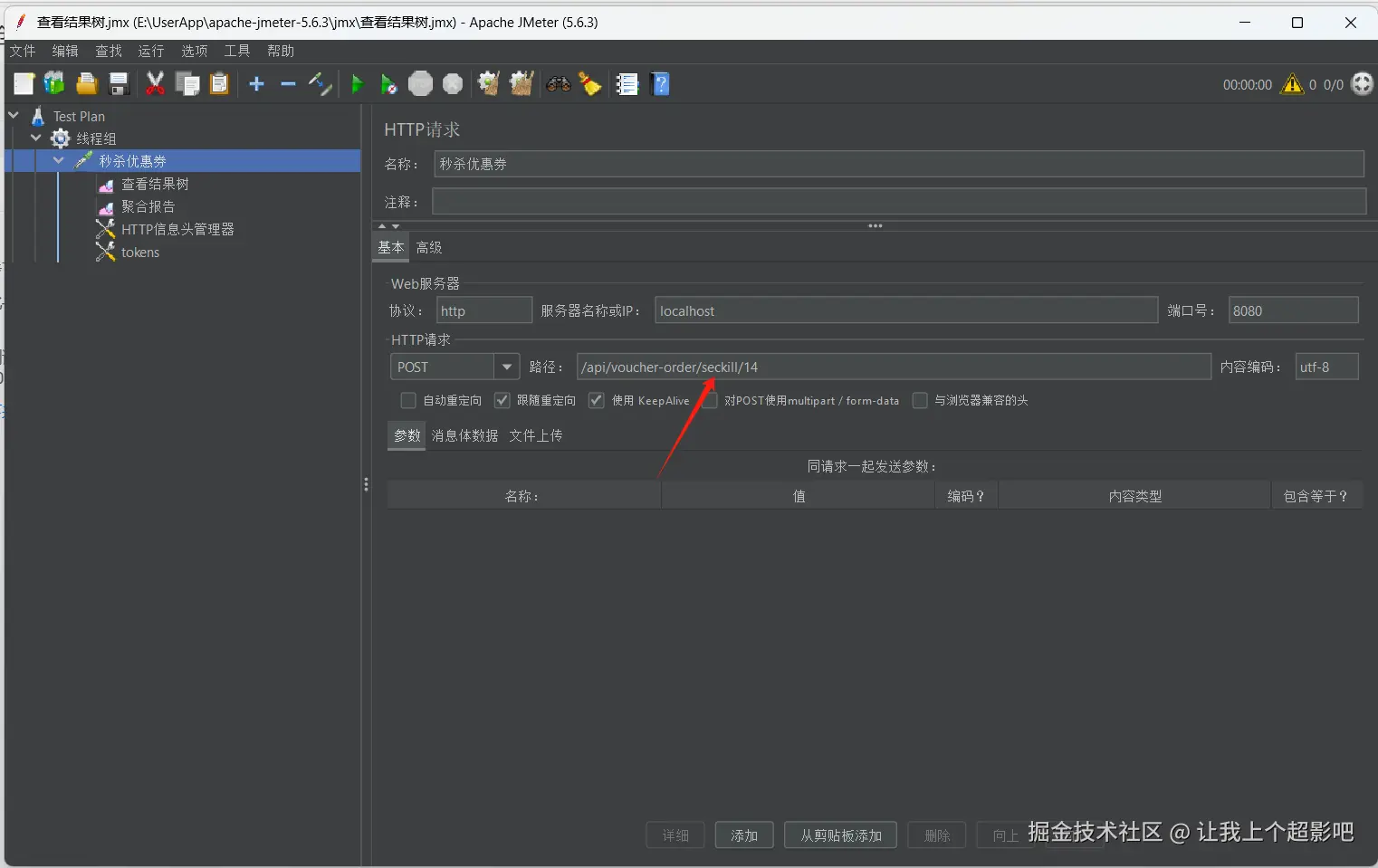Collapse the 线程组 tree node

click(36, 138)
